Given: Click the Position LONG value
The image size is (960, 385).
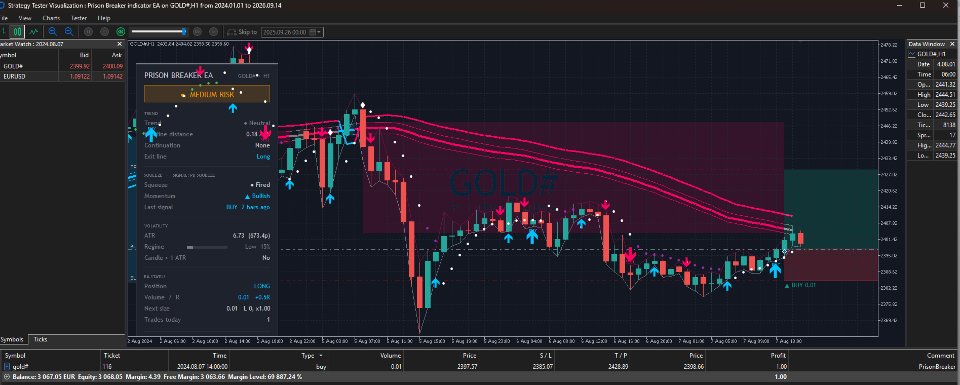Looking at the screenshot, I should tap(262, 286).
